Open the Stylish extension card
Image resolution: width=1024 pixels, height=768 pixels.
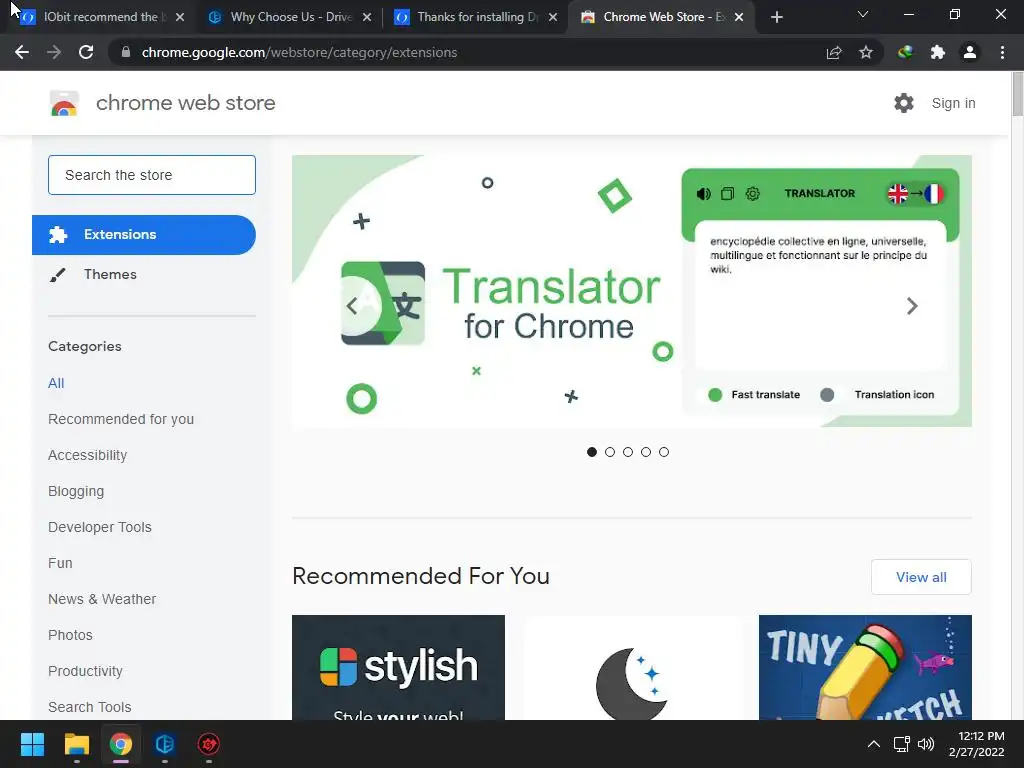click(398, 667)
